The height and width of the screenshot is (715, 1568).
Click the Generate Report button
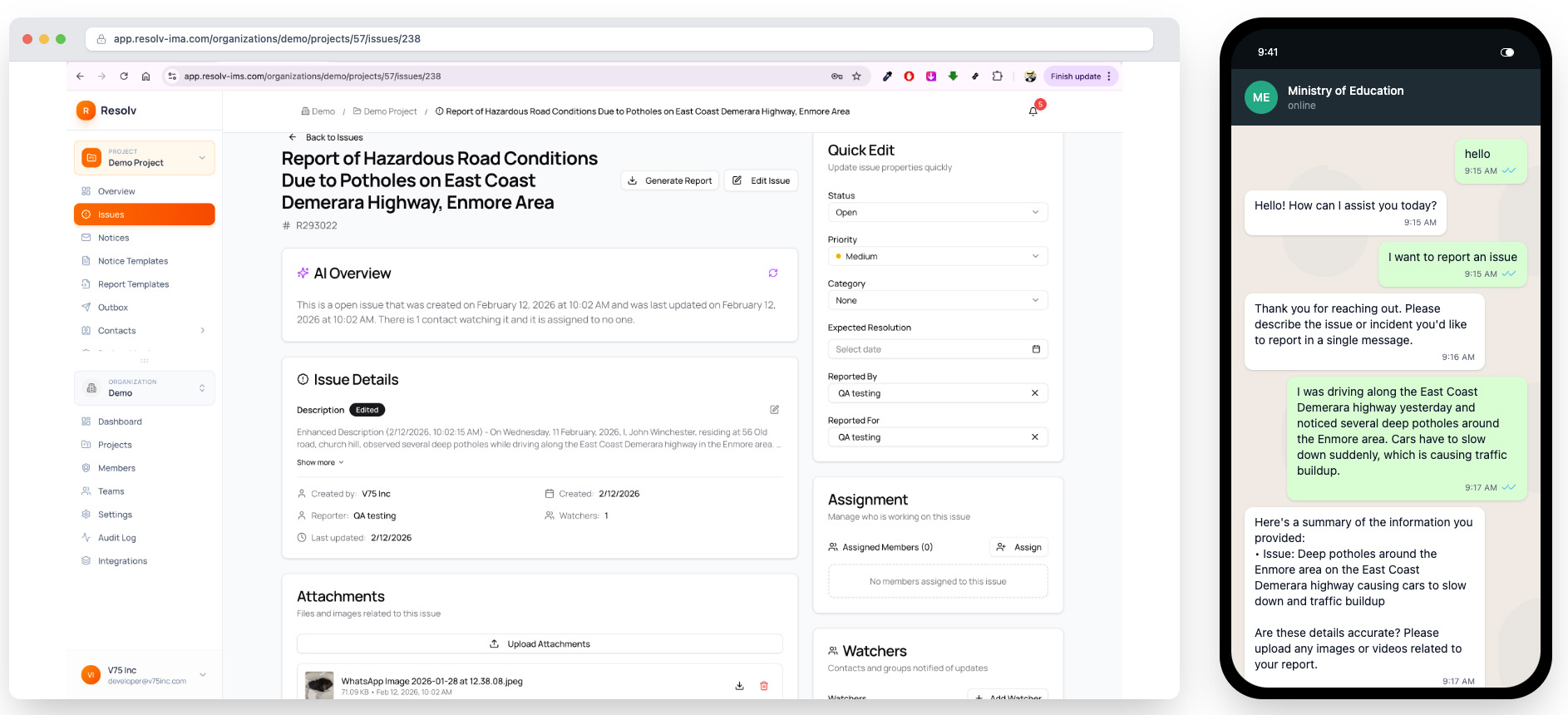pos(670,181)
